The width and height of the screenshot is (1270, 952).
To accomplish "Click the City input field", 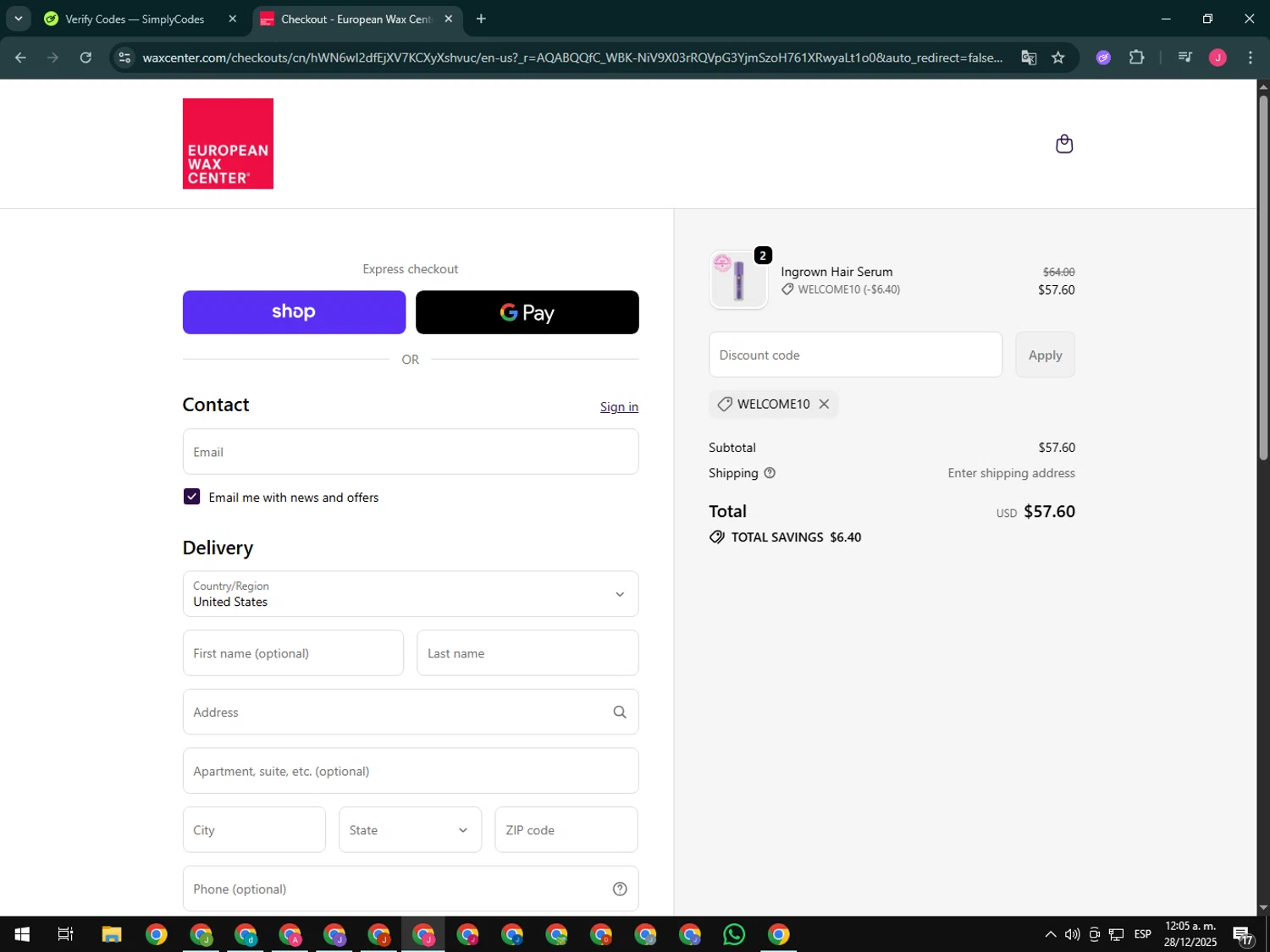I will pyautogui.click(x=254, y=830).
